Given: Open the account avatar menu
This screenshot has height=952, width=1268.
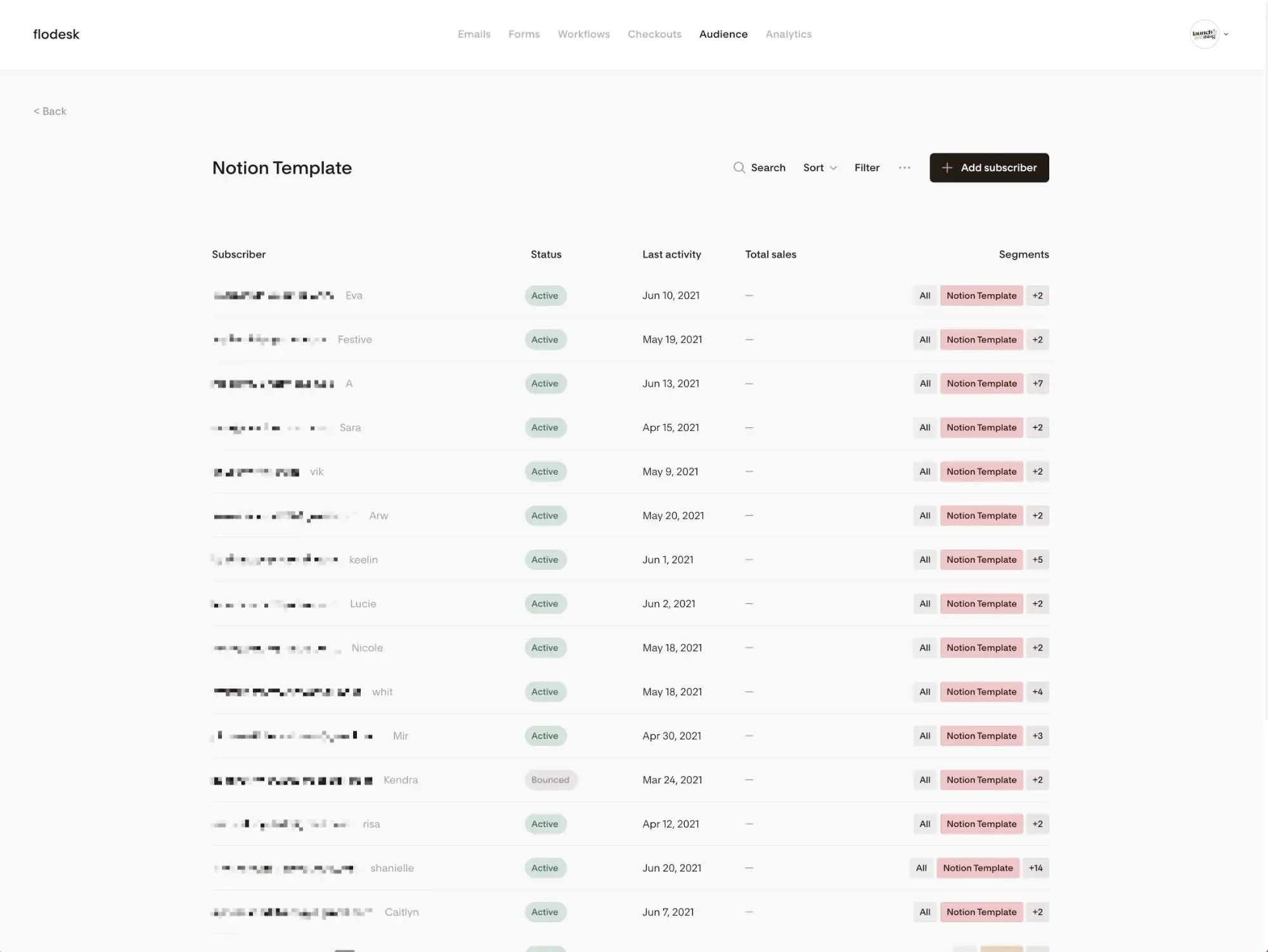Looking at the screenshot, I should (1203, 34).
